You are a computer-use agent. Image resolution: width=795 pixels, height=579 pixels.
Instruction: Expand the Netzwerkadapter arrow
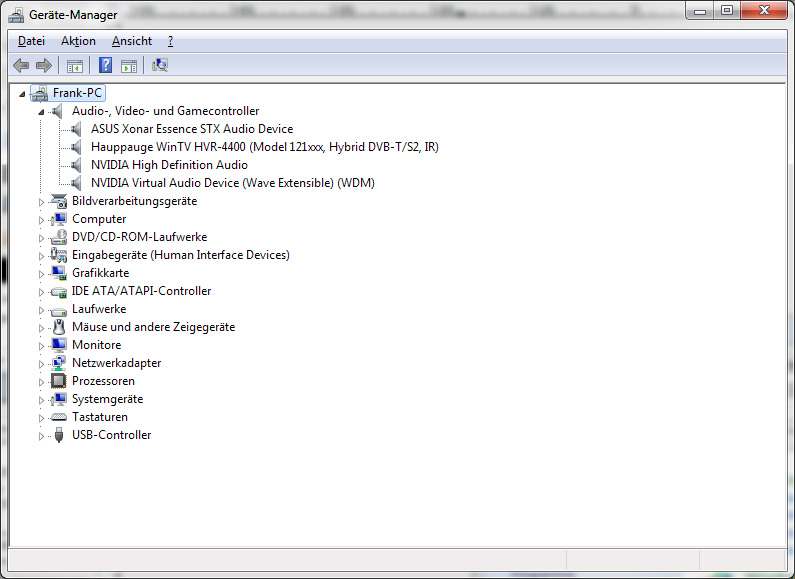(x=41, y=364)
